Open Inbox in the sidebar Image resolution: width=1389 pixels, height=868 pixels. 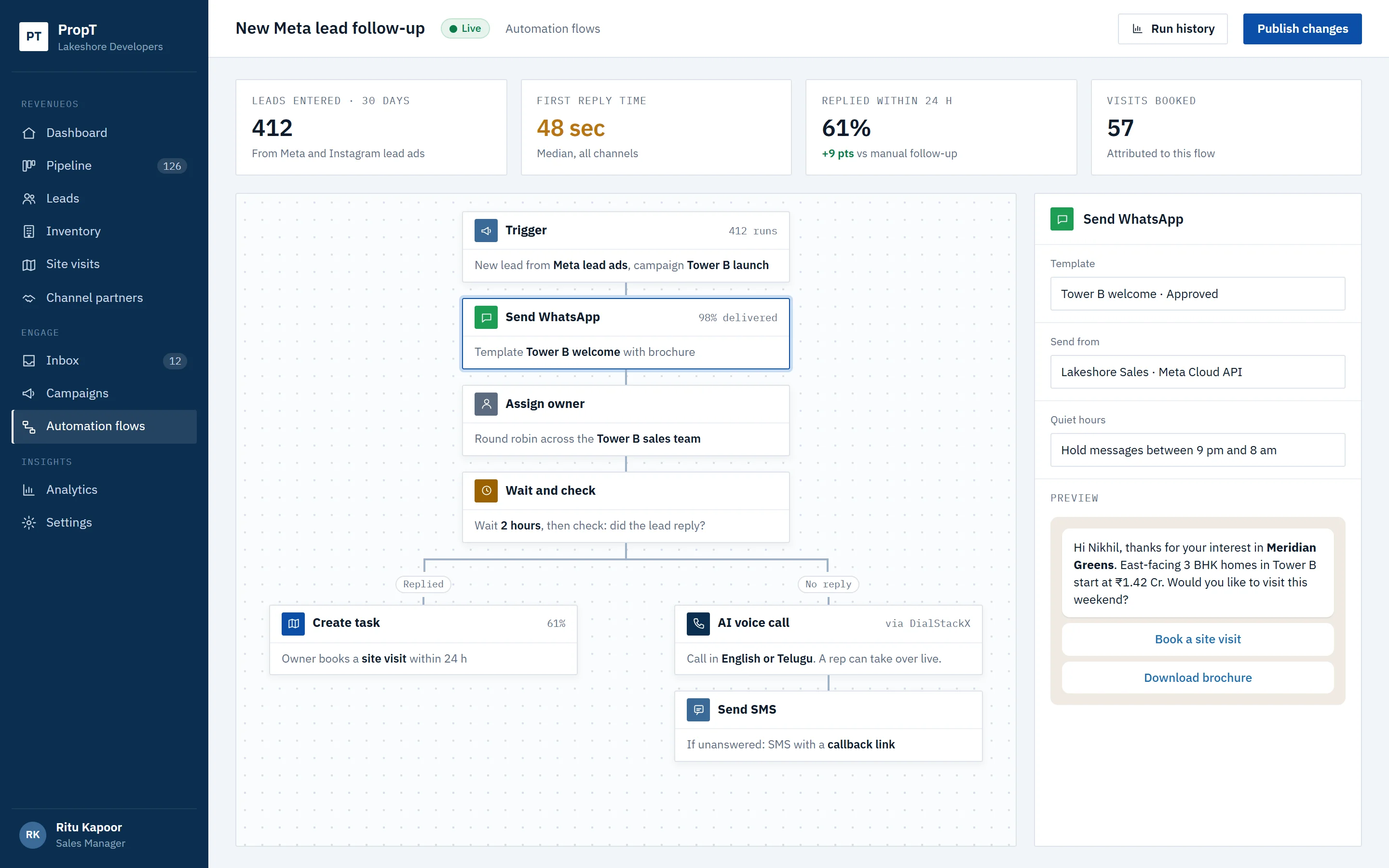click(104, 361)
